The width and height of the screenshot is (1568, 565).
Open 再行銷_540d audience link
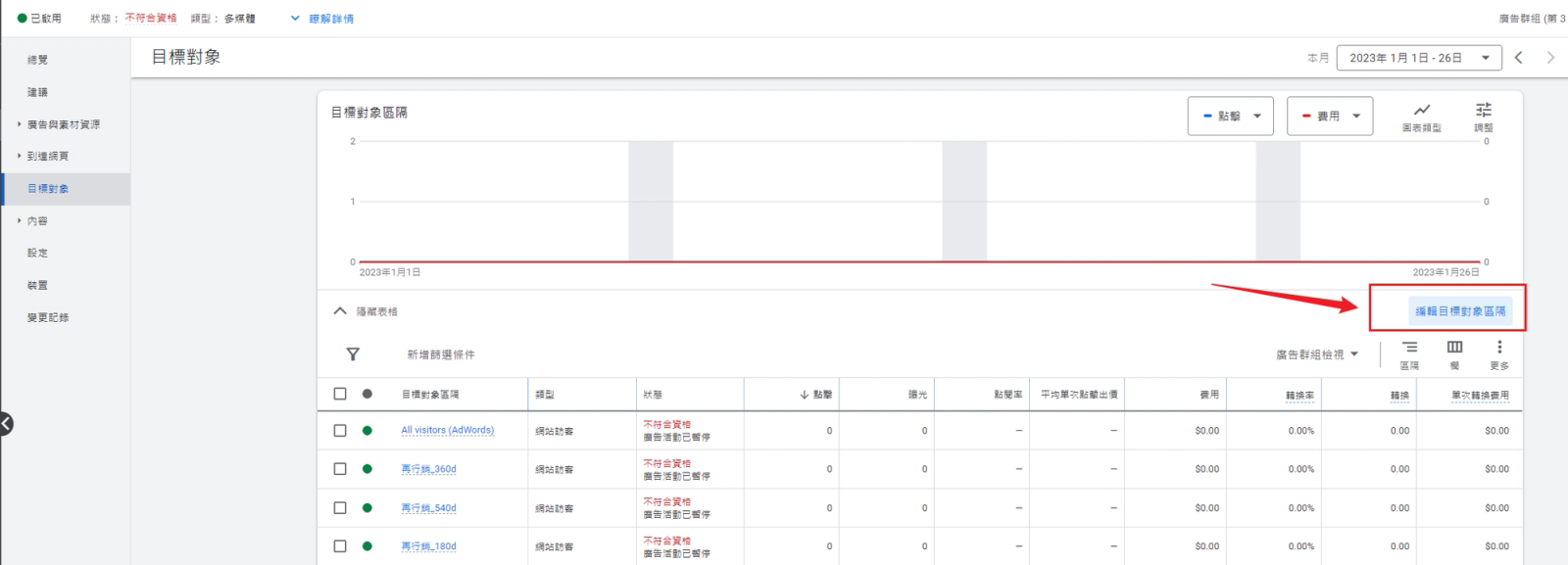pyautogui.click(x=428, y=508)
